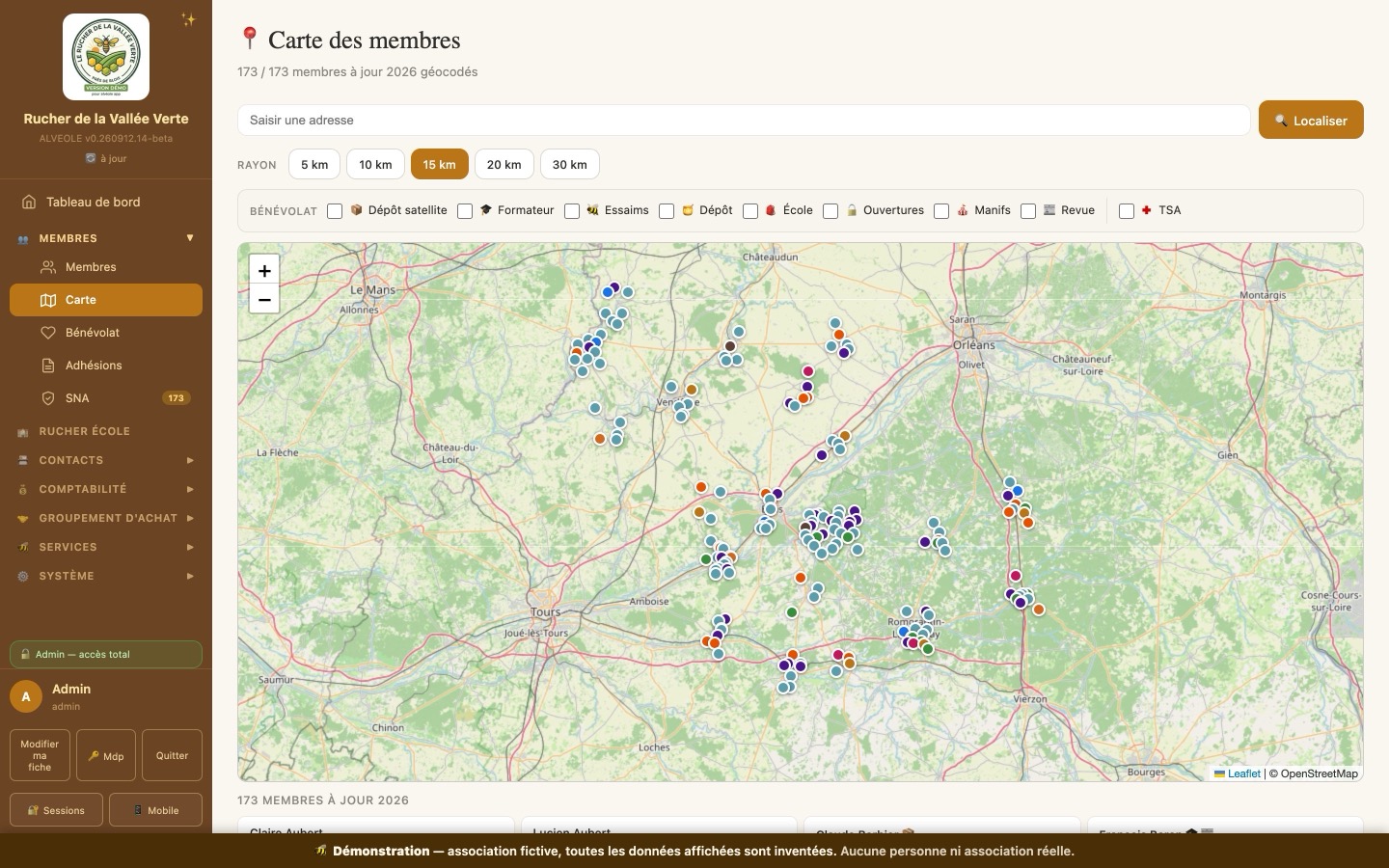The image size is (1389, 868).
Task: Click the 173 badge next to SNA
Action: pyautogui.click(x=176, y=398)
